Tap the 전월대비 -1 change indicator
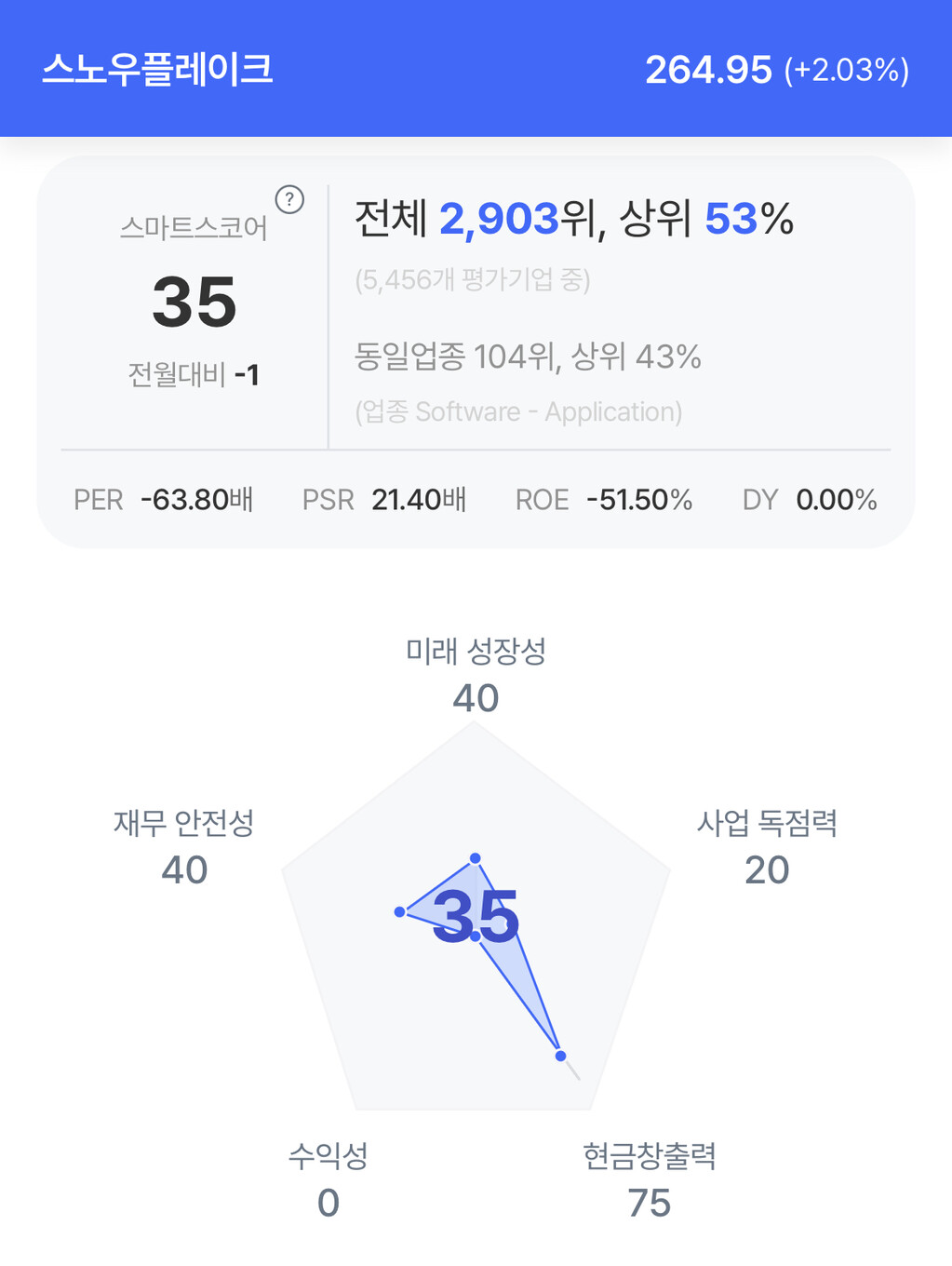The height and width of the screenshot is (1266, 952). click(194, 375)
